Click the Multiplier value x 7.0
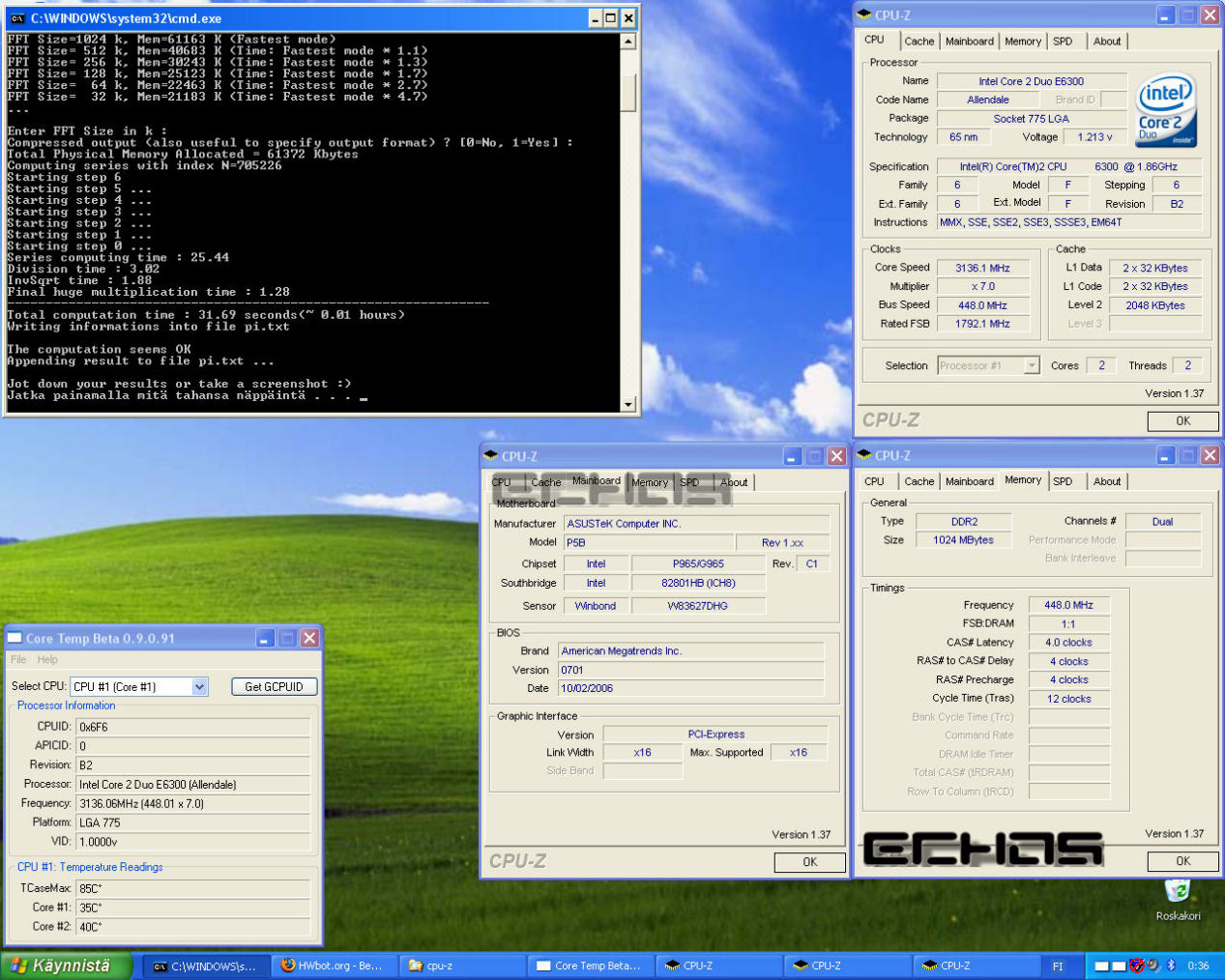This screenshot has width=1225, height=980. 981,286
